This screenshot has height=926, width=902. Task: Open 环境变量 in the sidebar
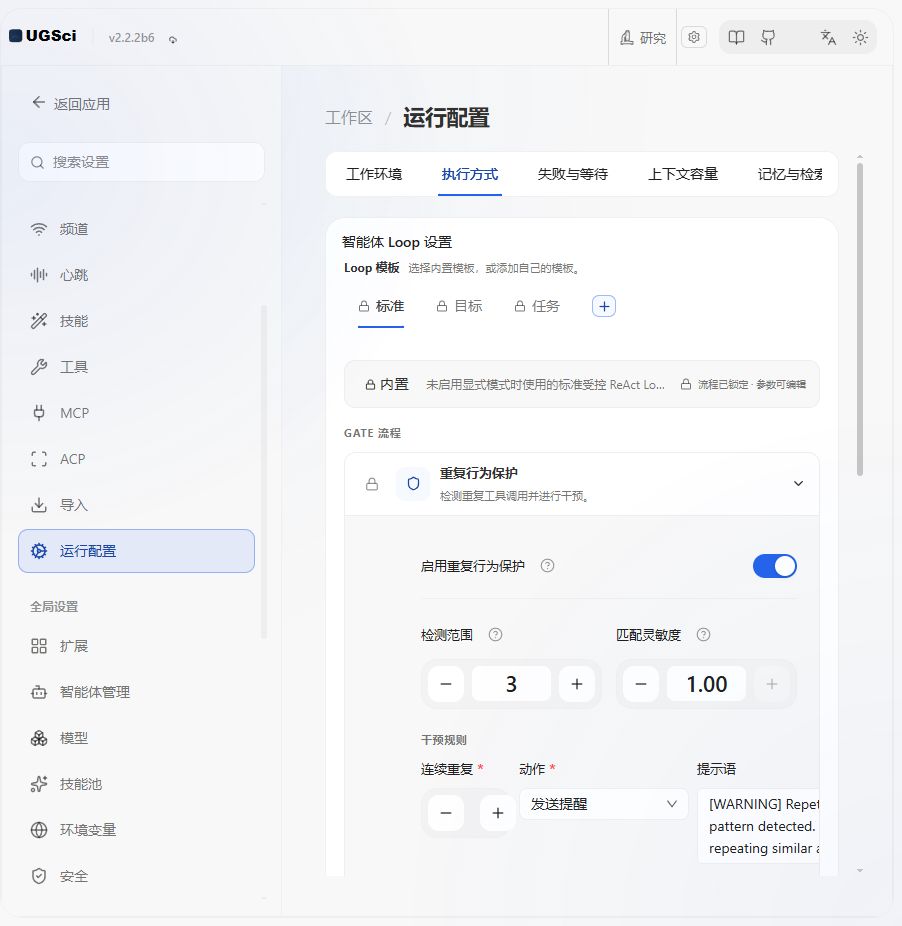[x=137, y=830]
